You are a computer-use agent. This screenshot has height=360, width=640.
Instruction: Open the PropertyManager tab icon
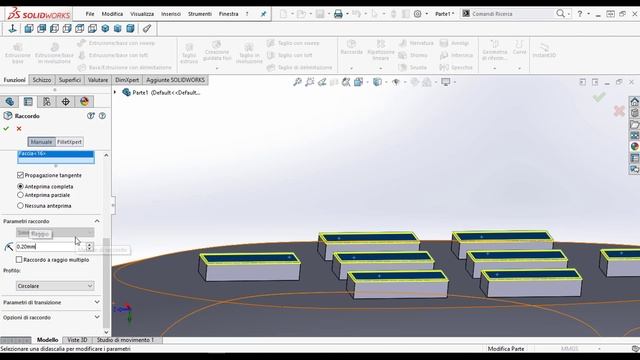tap(28, 102)
